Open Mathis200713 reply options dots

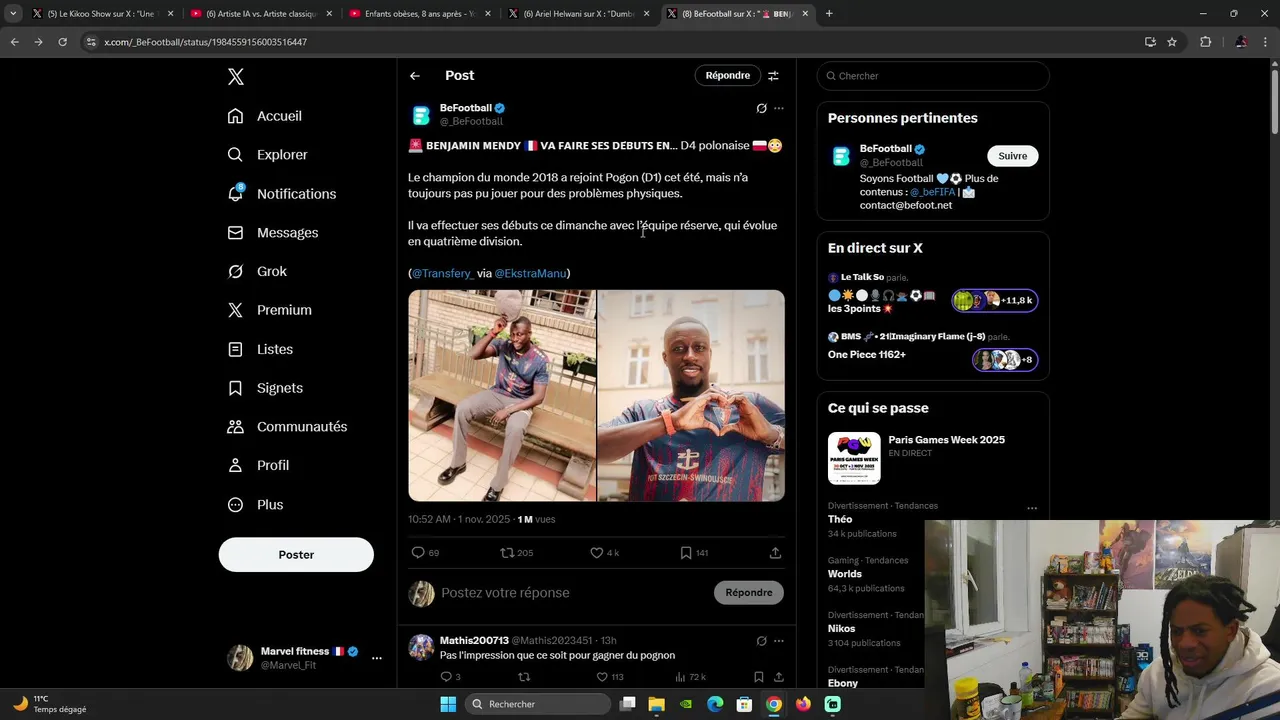pyautogui.click(x=779, y=641)
